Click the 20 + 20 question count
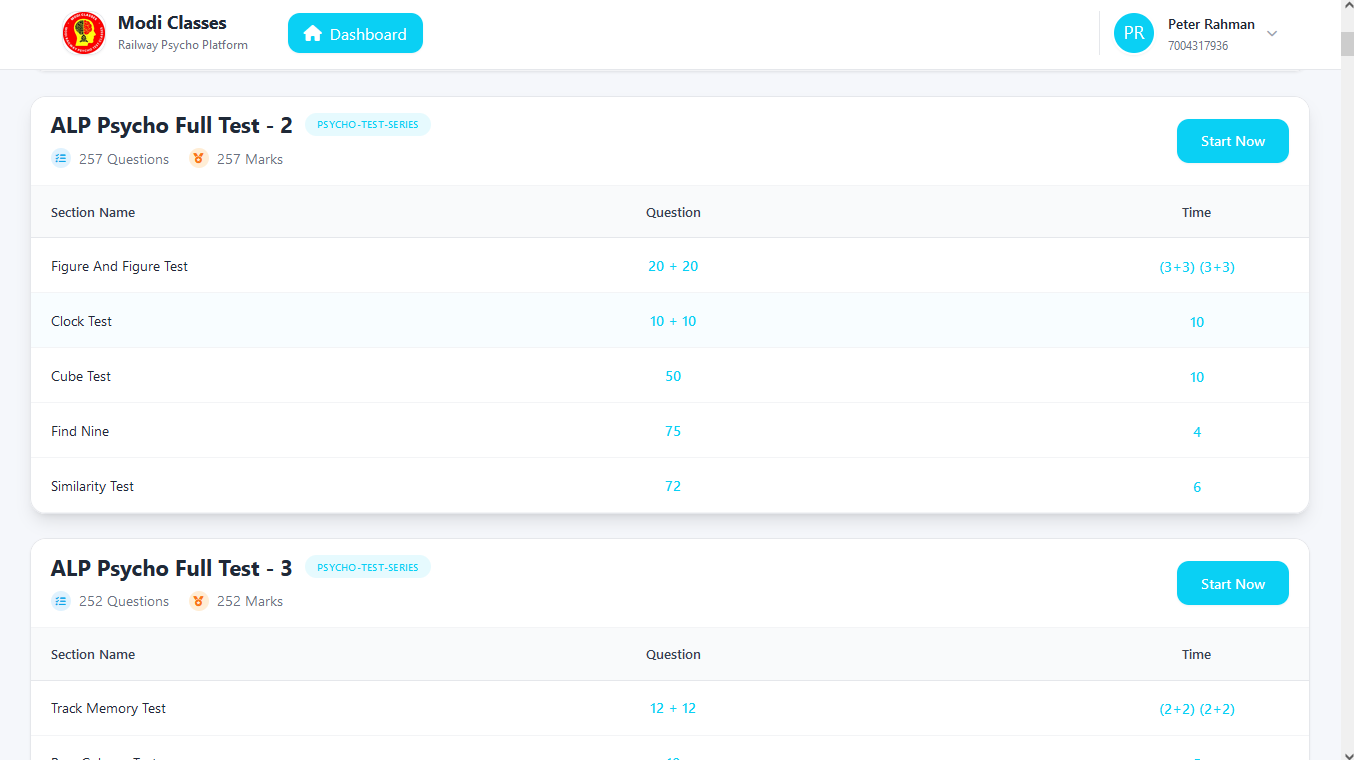1354x760 pixels. click(673, 266)
